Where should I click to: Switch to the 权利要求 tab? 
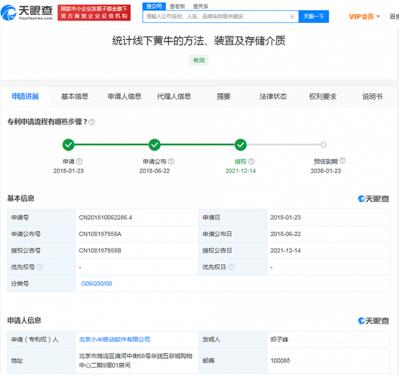click(x=323, y=96)
